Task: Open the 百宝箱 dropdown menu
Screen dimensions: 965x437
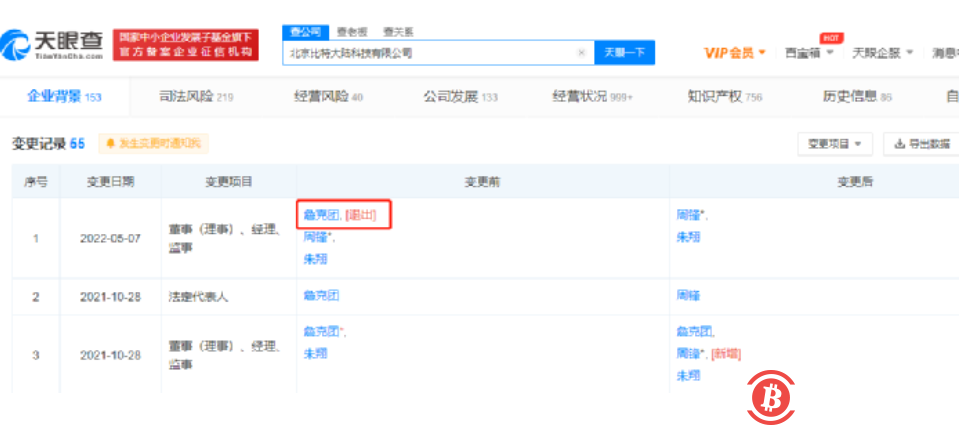Action: [809, 53]
